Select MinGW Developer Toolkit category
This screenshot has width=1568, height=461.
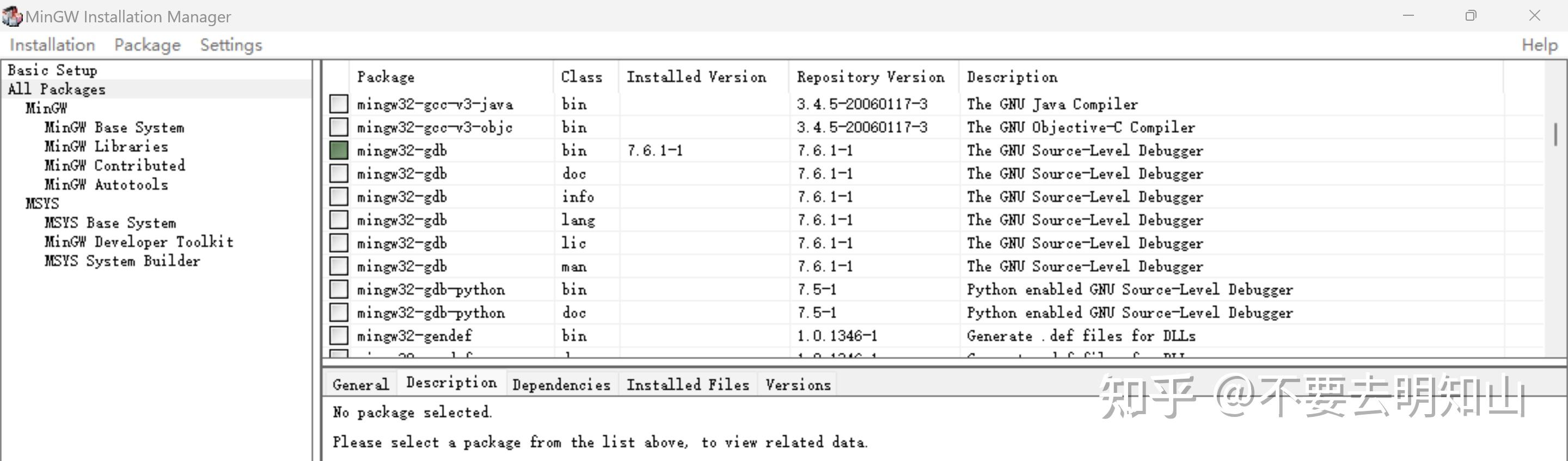pos(139,241)
